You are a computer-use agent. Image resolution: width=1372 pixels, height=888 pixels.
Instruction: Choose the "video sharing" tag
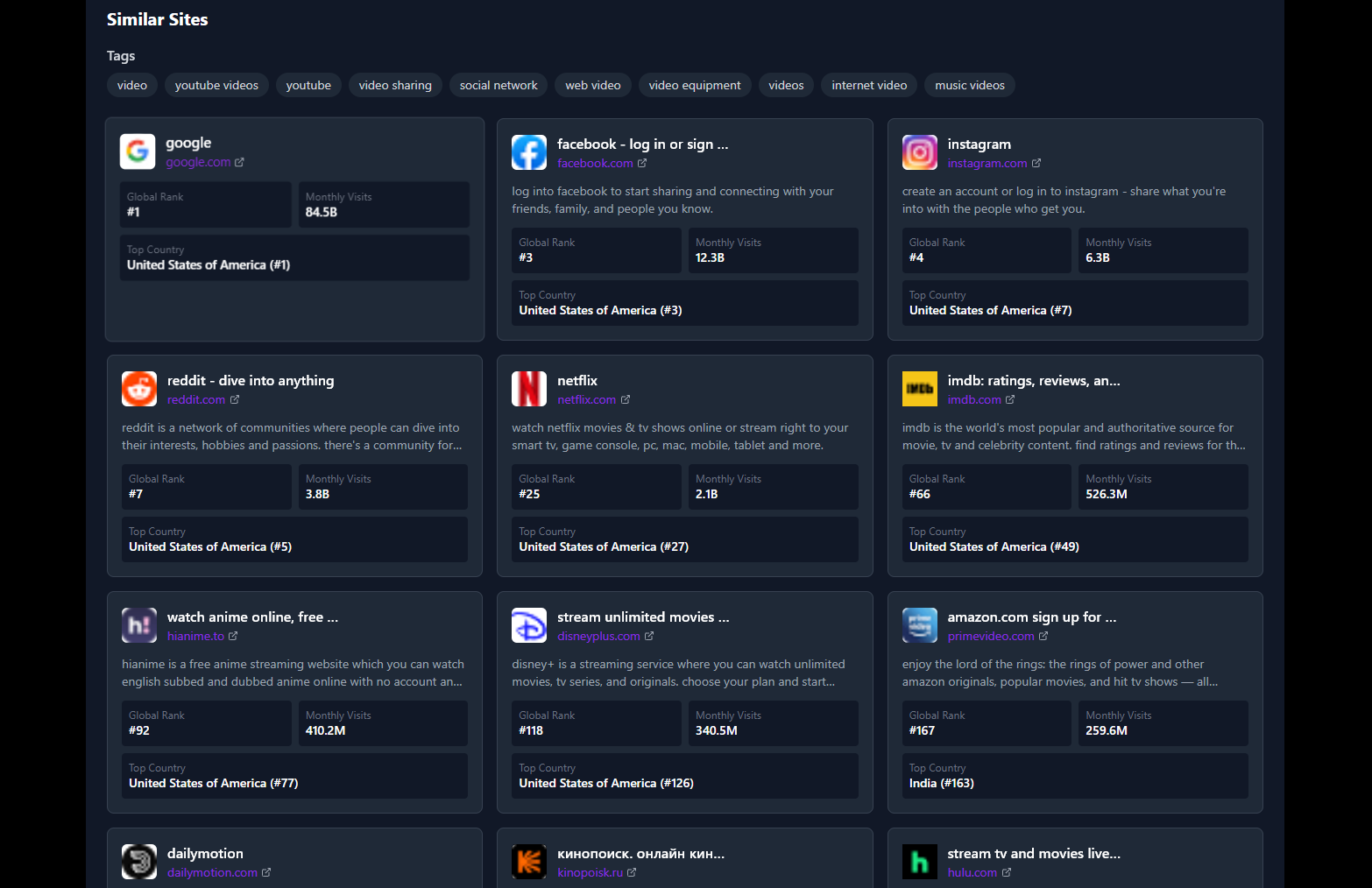click(395, 85)
